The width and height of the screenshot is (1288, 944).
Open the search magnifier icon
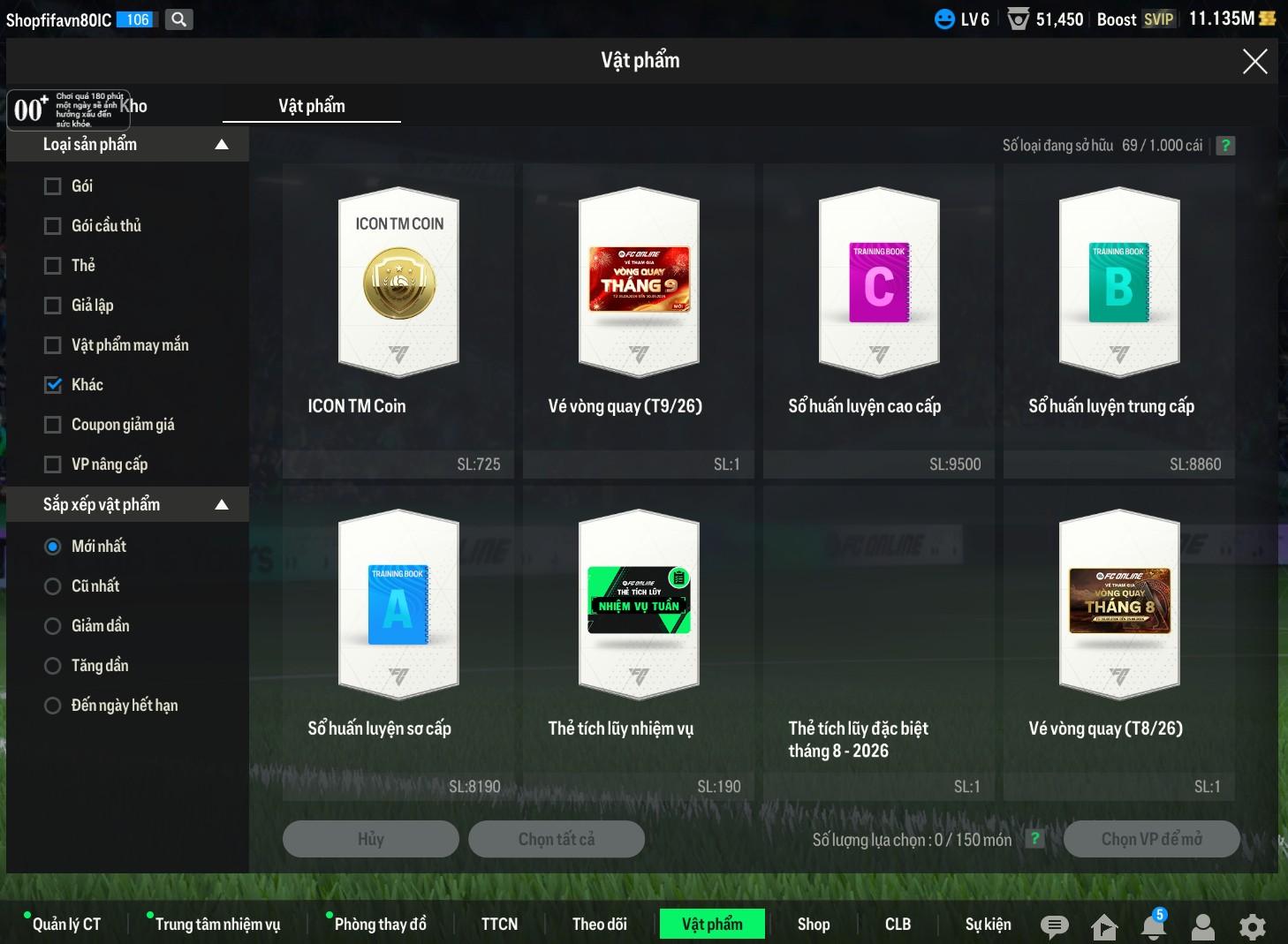pos(179,19)
